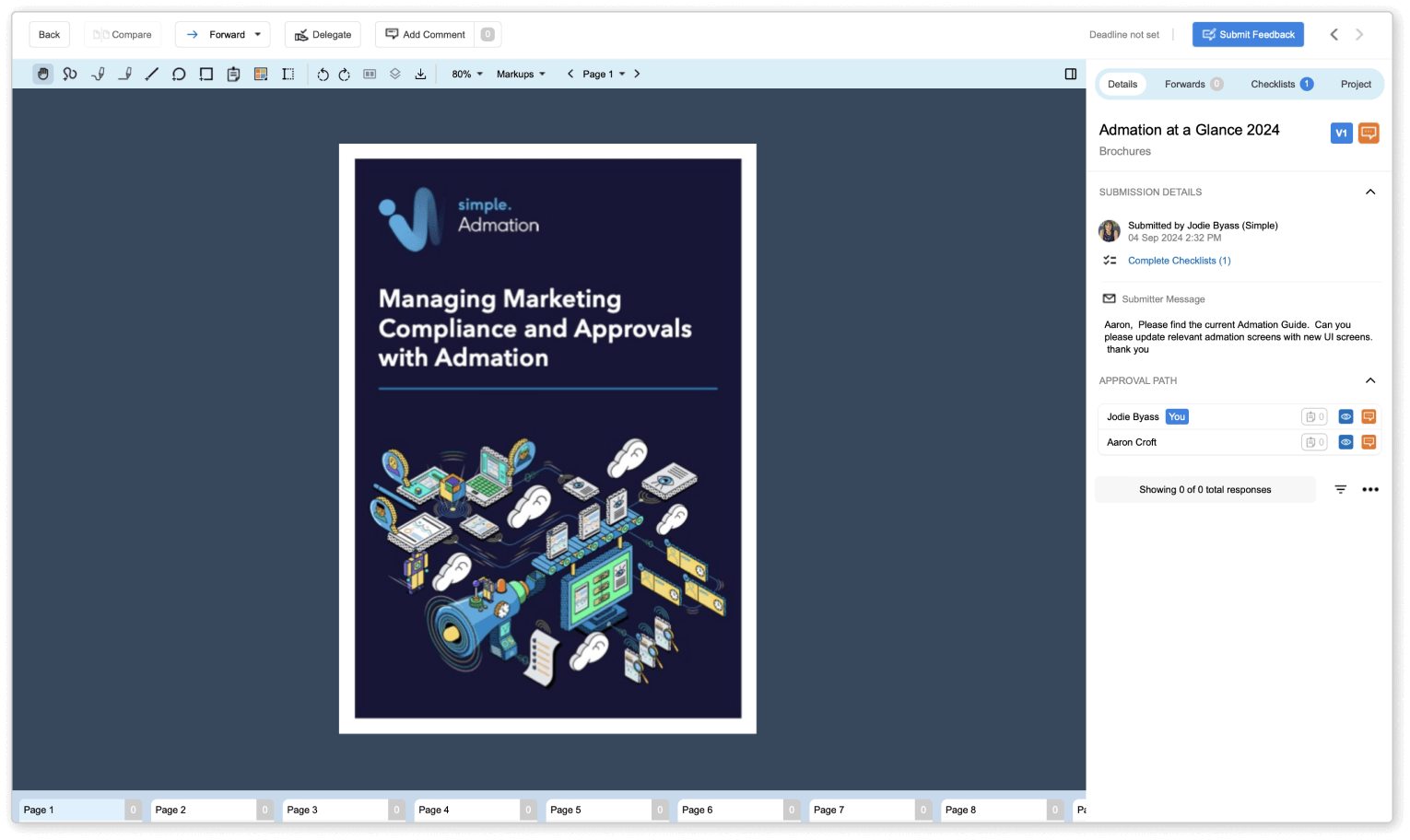Click the Submit Feedback button
Image resolution: width=1410 pixels, height=840 pixels.
coord(1248,34)
